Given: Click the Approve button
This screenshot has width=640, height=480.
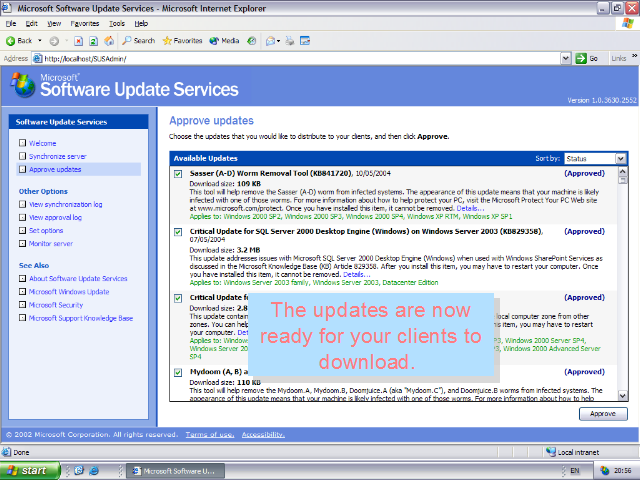Looking at the screenshot, I should coord(603,413).
